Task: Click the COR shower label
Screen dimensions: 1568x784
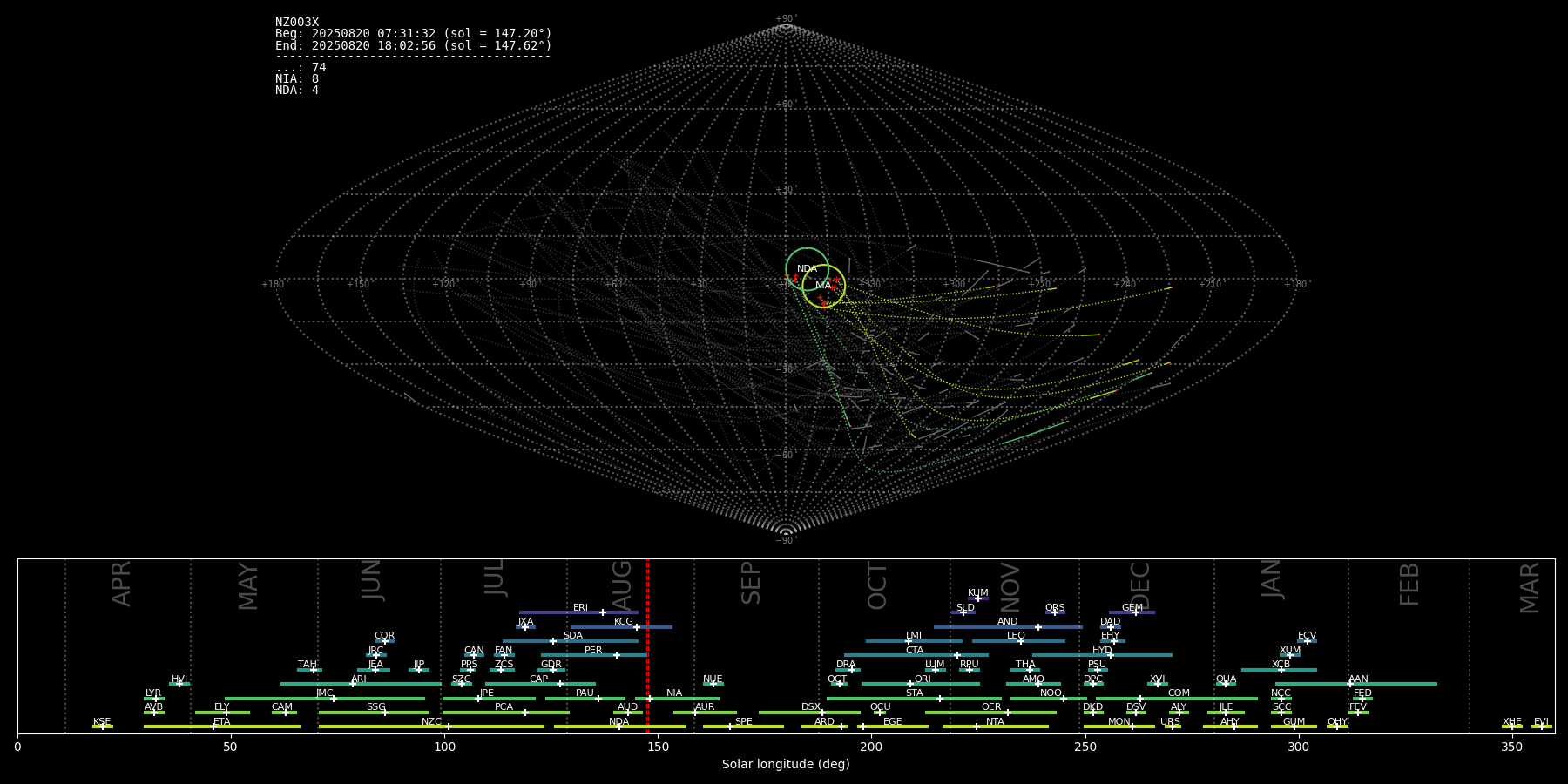Action: point(384,636)
